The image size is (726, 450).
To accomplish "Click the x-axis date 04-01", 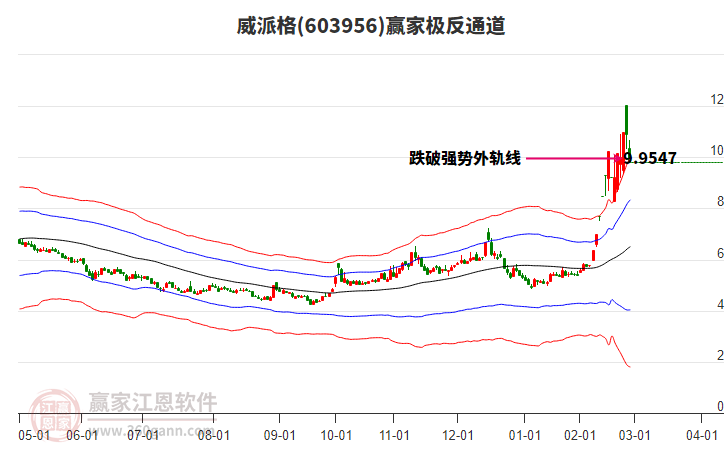I will coord(701,435).
